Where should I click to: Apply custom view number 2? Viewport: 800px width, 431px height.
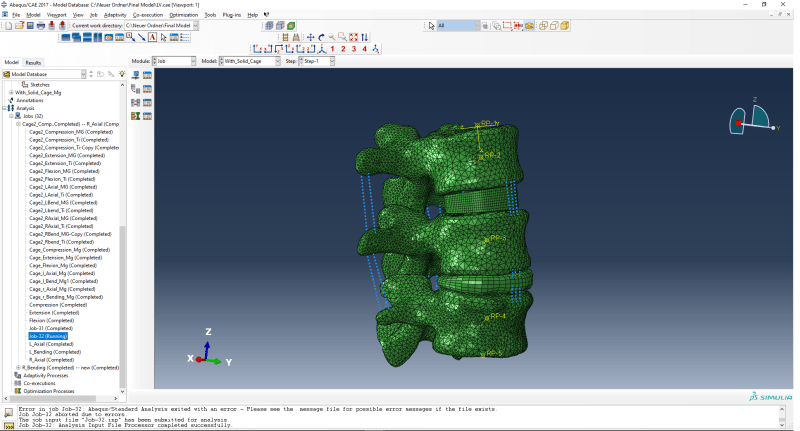(x=343, y=49)
